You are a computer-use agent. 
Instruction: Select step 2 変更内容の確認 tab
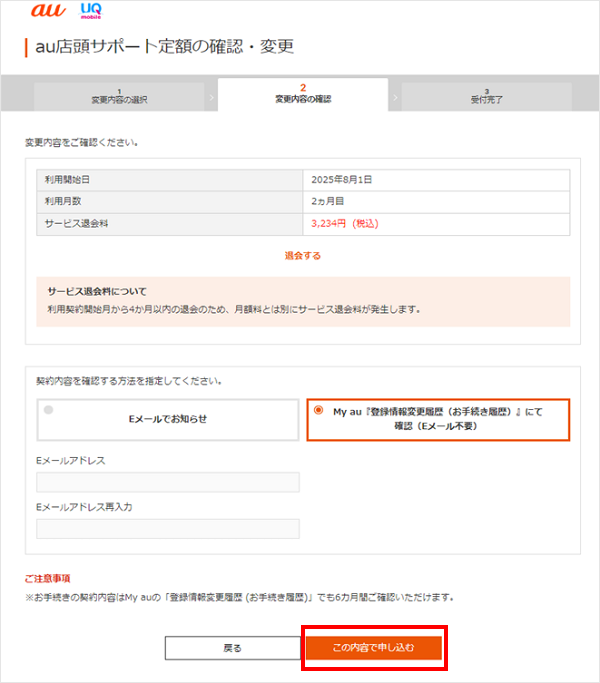click(x=302, y=95)
